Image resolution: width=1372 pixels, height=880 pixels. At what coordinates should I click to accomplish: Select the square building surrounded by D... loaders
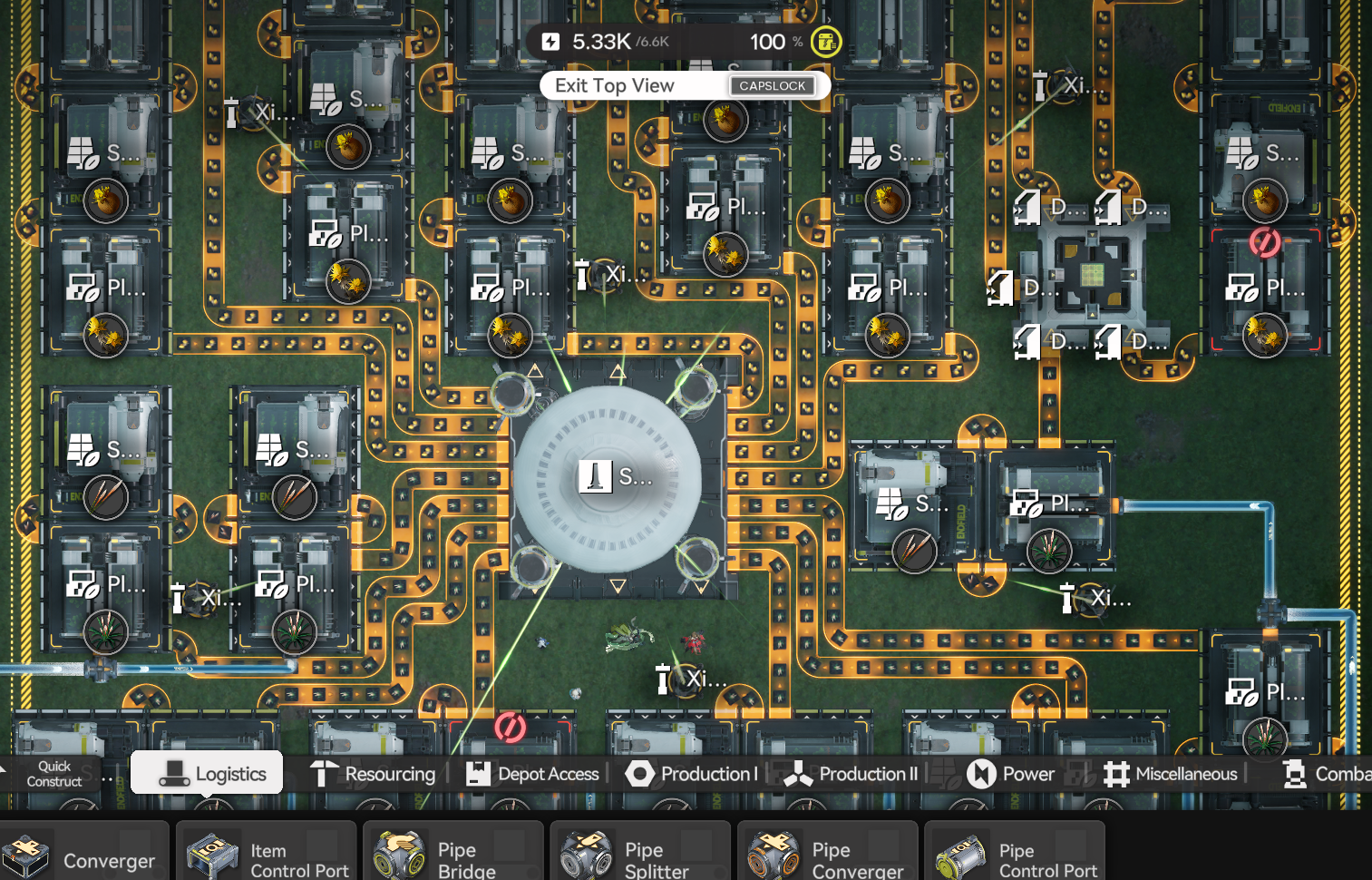(x=1092, y=273)
